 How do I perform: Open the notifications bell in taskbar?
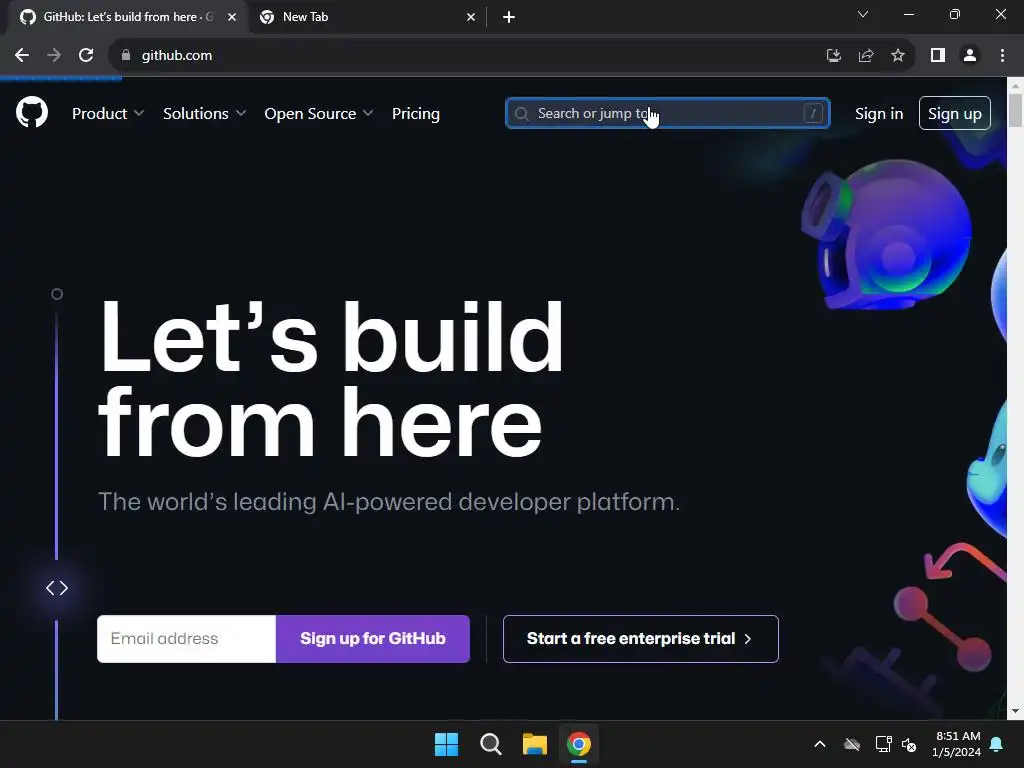point(997,744)
